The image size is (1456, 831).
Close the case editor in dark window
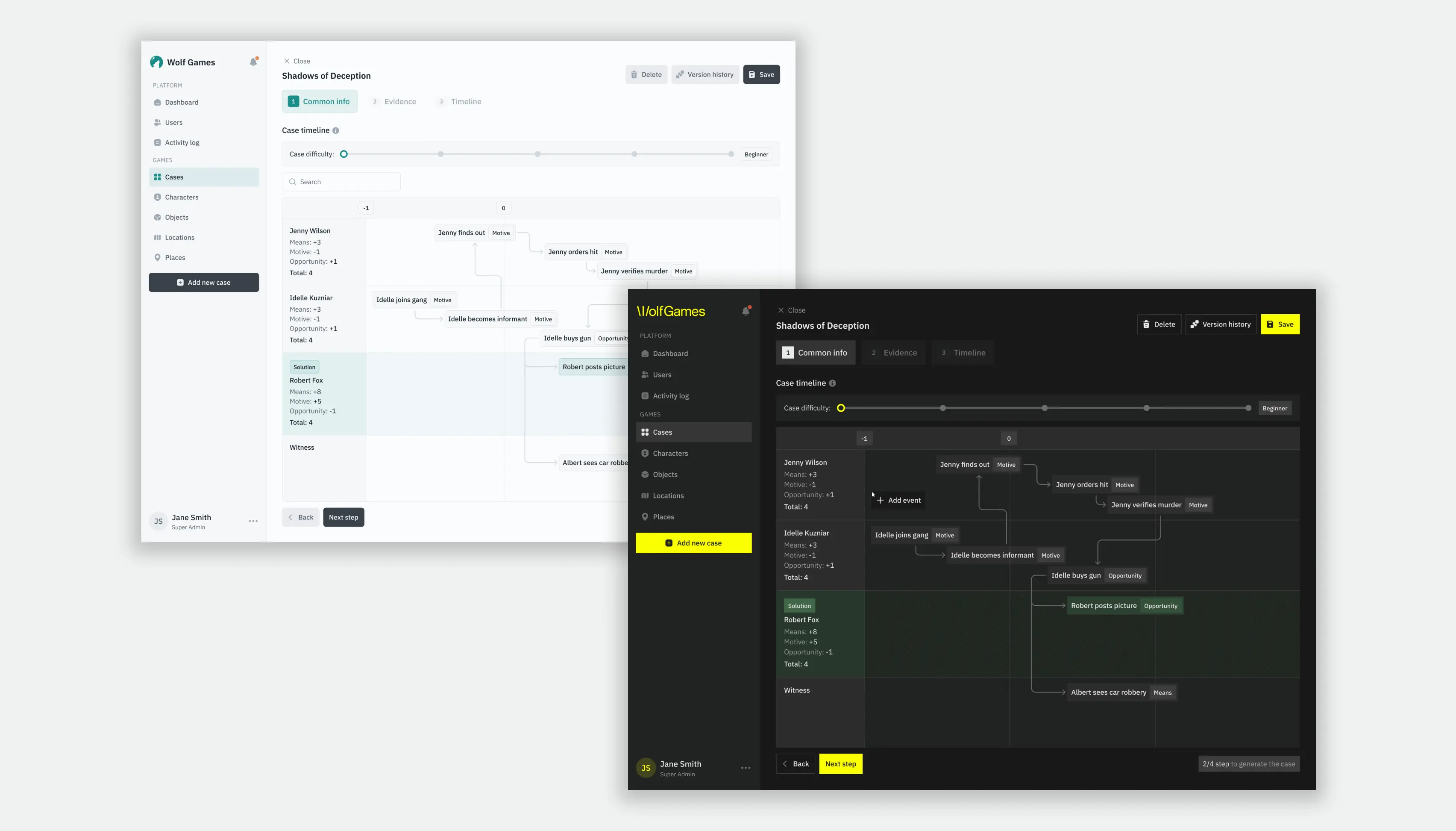coord(792,310)
